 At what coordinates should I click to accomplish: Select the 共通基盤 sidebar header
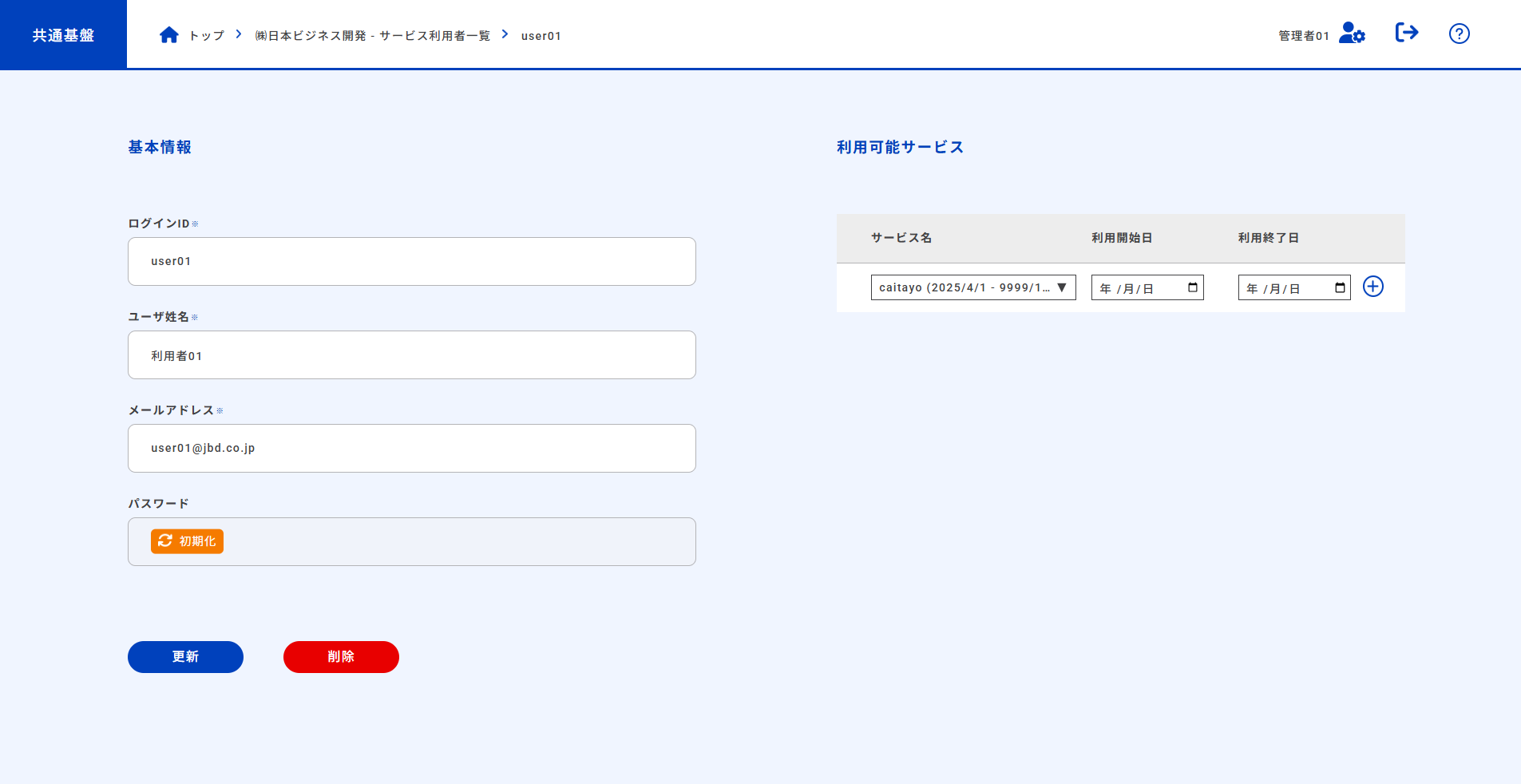(62, 34)
